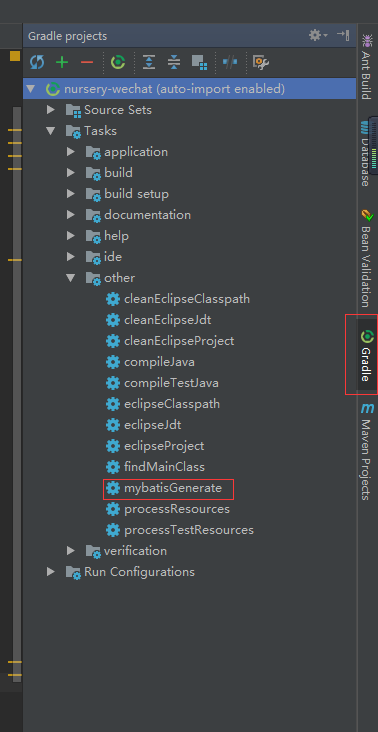Image resolution: width=378 pixels, height=732 pixels.
Task: Toggle offline mode icon
Action: (x=230, y=62)
